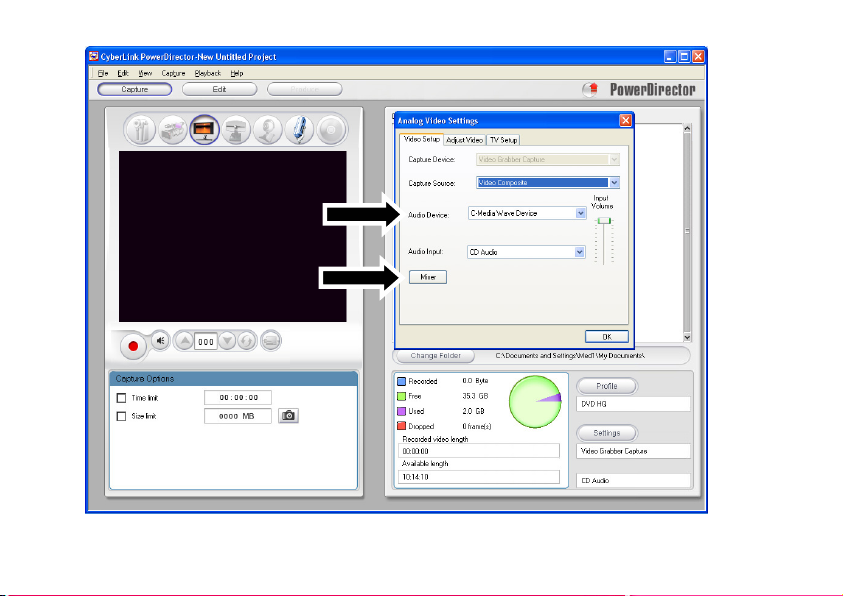Open the File menu
The width and height of the screenshot is (843, 596).
pyautogui.click(x=103, y=73)
